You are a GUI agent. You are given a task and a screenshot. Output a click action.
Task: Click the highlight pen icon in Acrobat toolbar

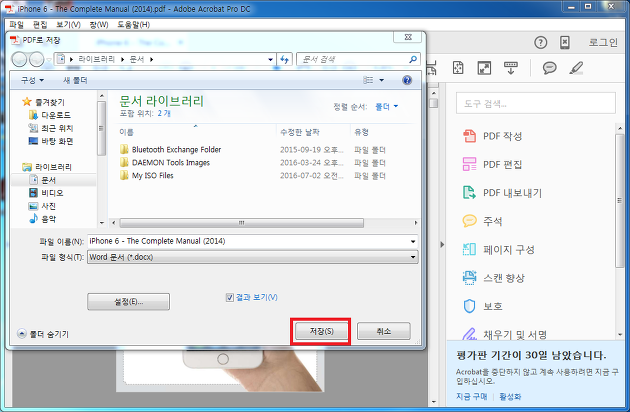(x=576, y=68)
